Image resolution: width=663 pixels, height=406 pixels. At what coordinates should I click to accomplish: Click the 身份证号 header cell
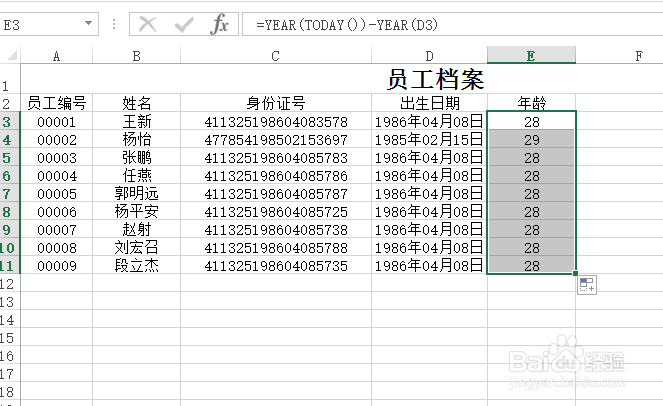point(276,103)
